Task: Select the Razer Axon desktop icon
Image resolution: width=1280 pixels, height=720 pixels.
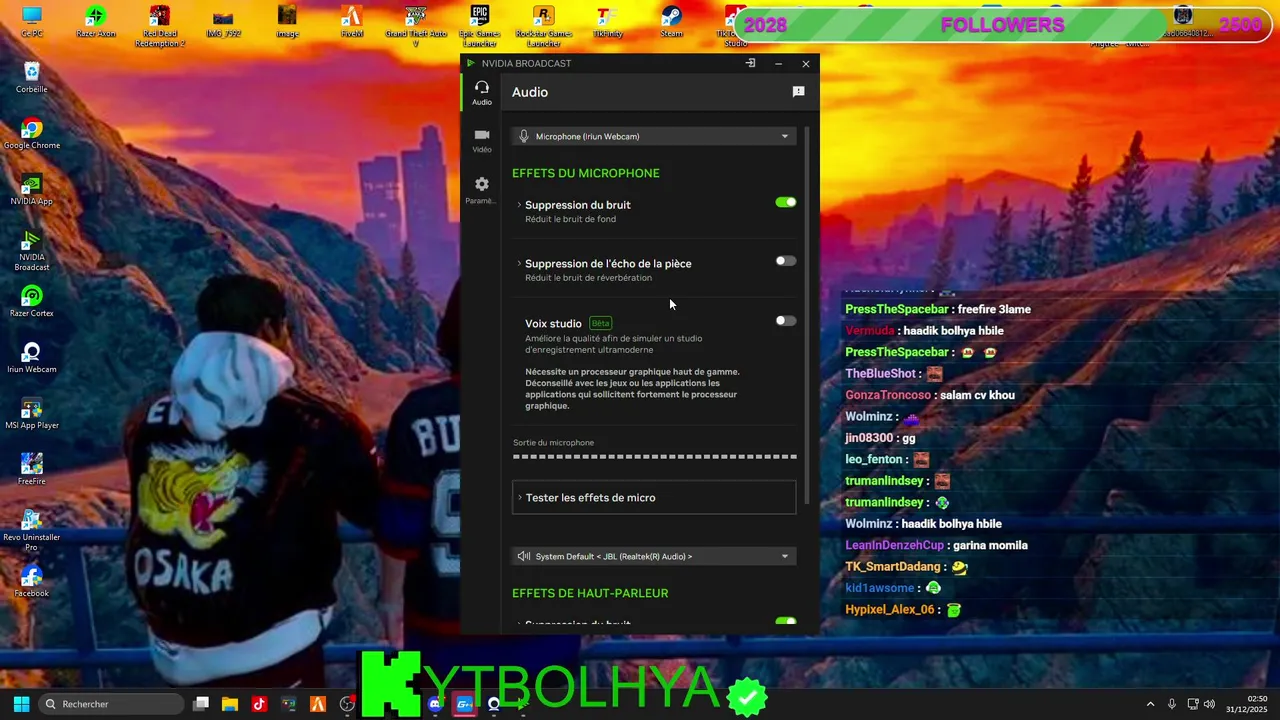Action: tap(96, 23)
